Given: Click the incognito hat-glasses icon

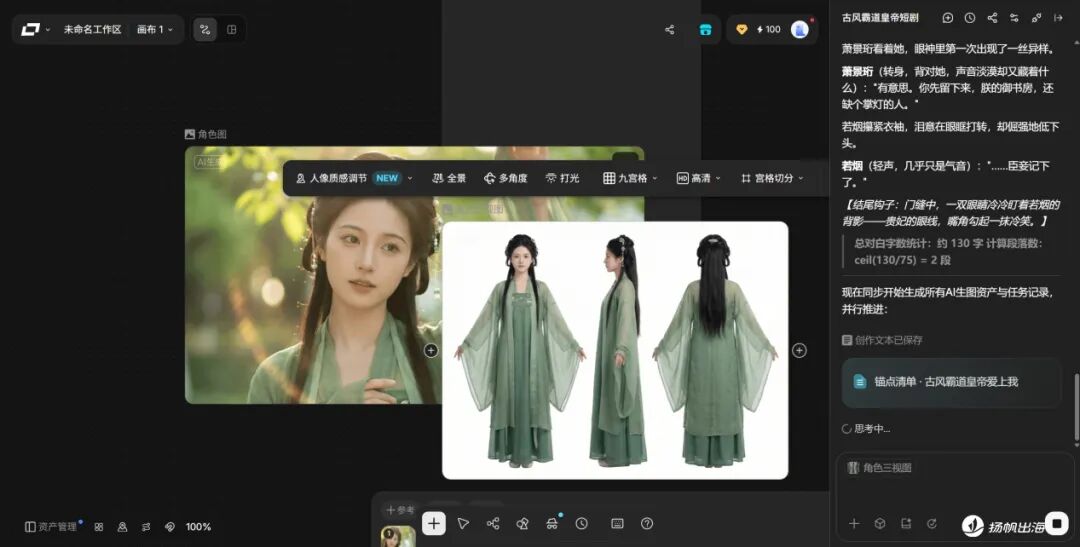Looking at the screenshot, I should coord(552,524).
